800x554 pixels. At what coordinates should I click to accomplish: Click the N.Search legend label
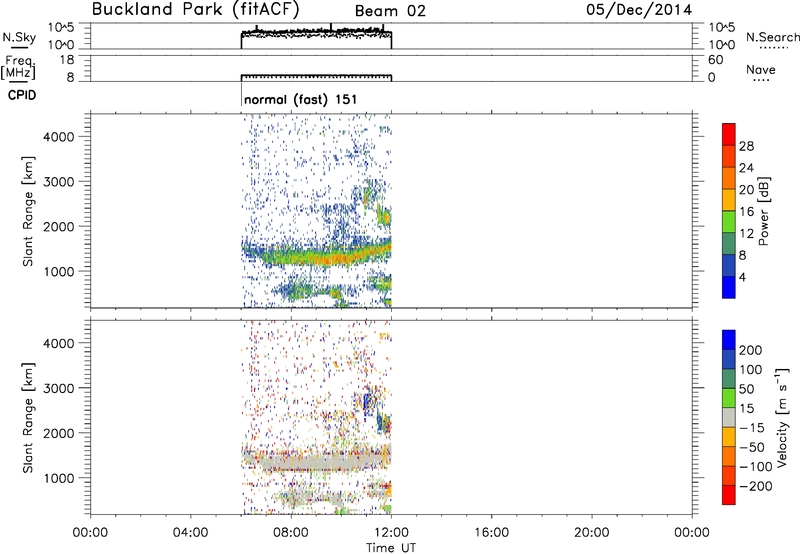(773, 37)
